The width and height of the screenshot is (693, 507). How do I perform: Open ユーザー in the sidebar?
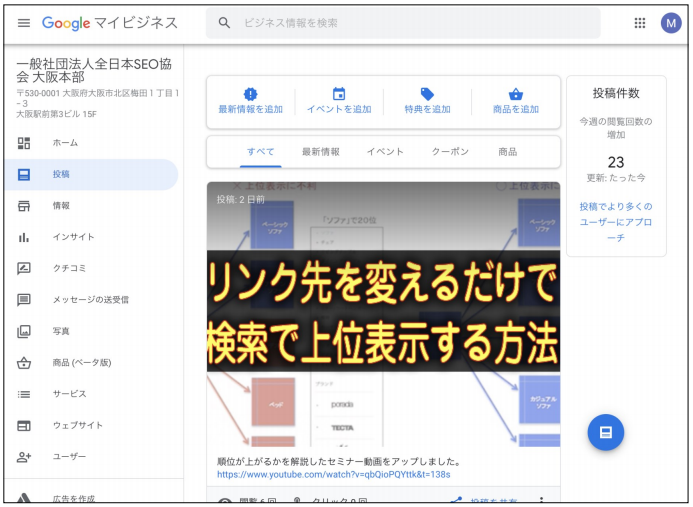click(91, 457)
